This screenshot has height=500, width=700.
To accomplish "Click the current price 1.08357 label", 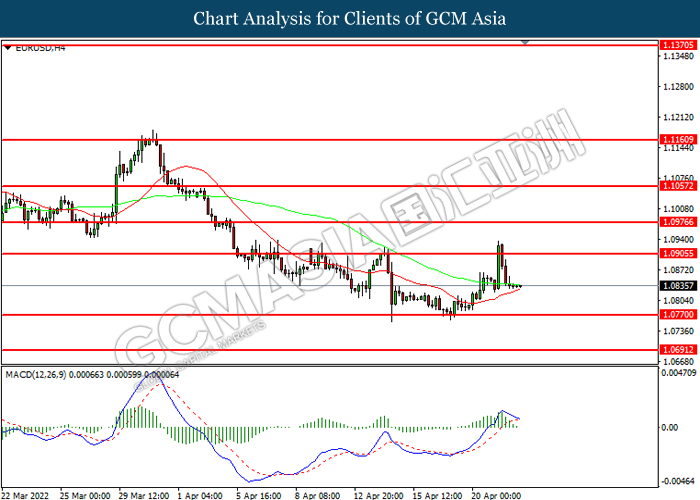I will pos(678,286).
